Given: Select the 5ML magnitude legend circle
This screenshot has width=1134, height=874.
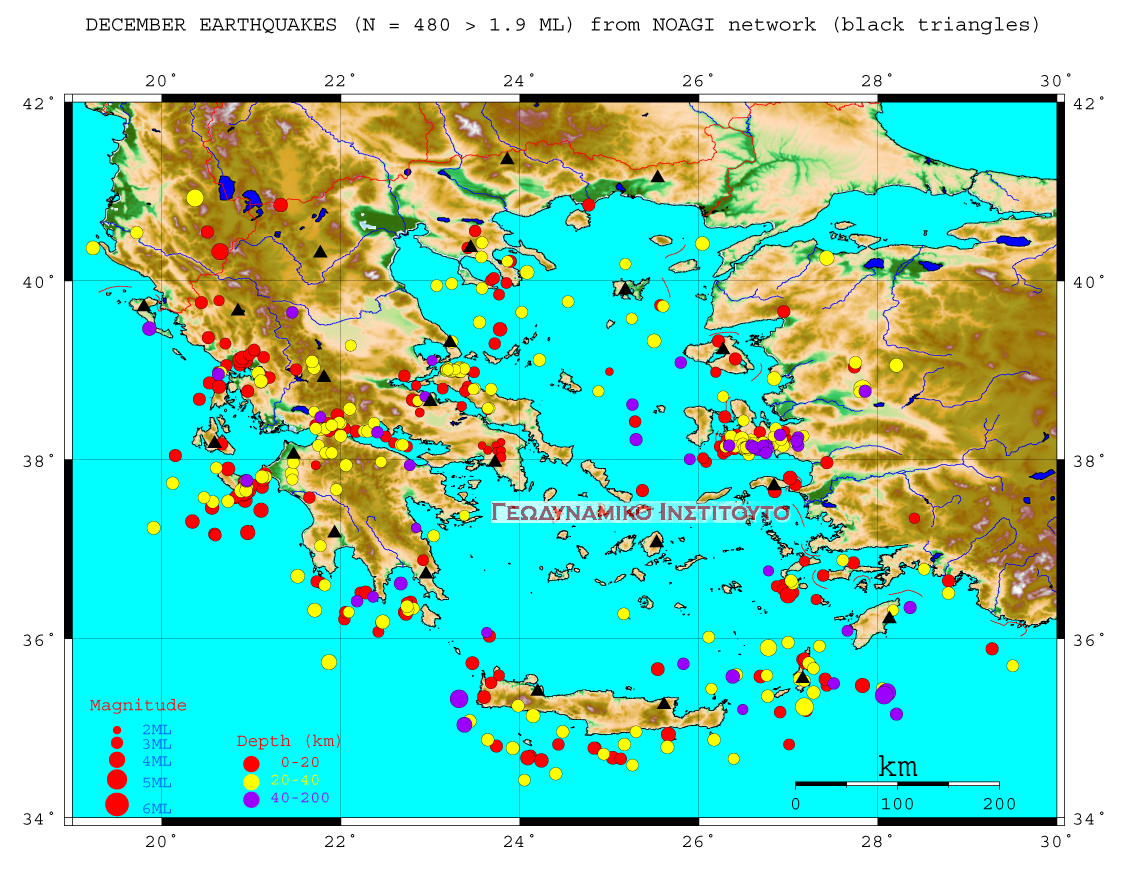Looking at the screenshot, I should point(116,779).
